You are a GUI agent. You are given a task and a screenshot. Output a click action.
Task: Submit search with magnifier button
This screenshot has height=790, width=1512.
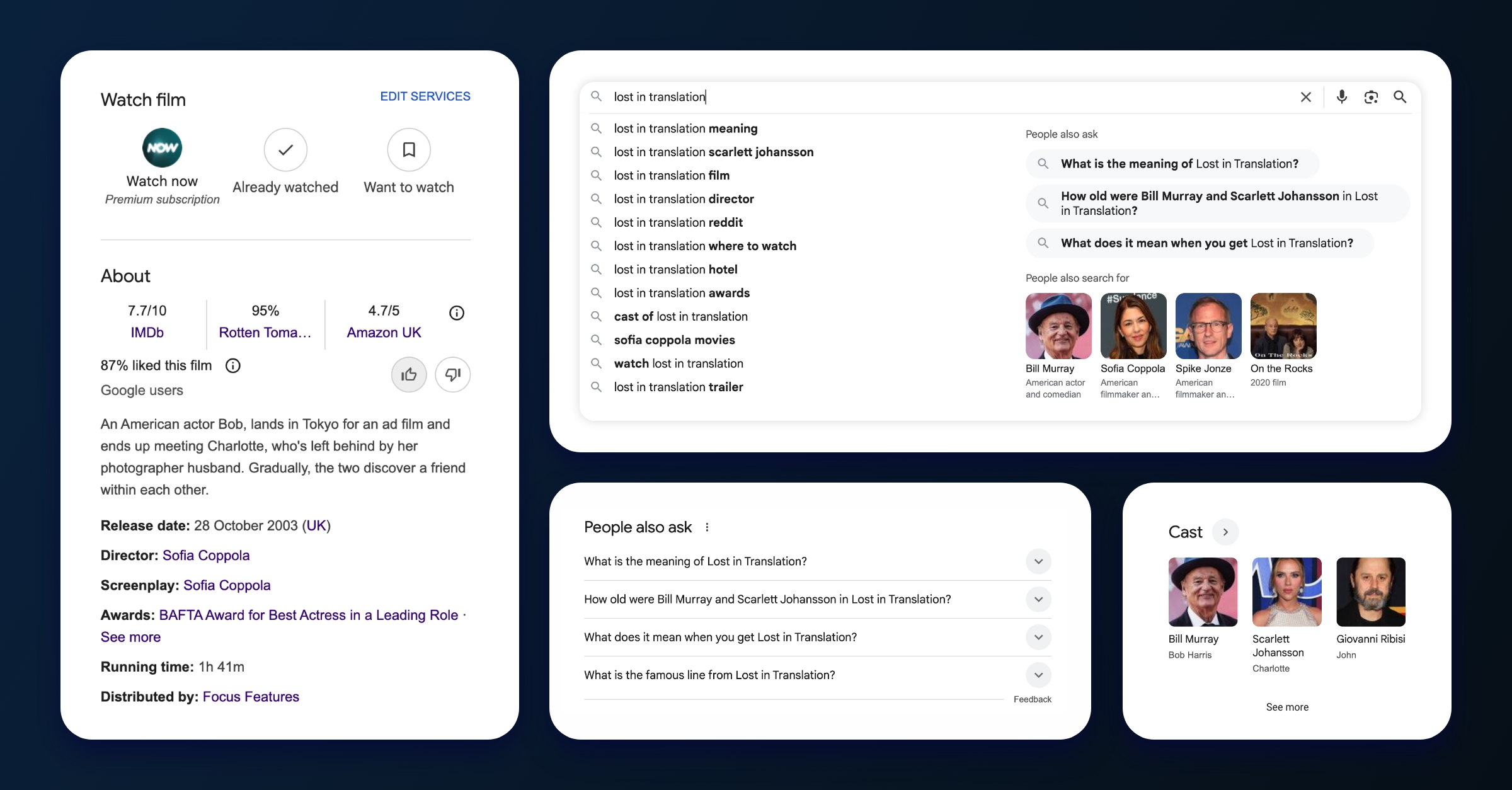tap(1400, 97)
